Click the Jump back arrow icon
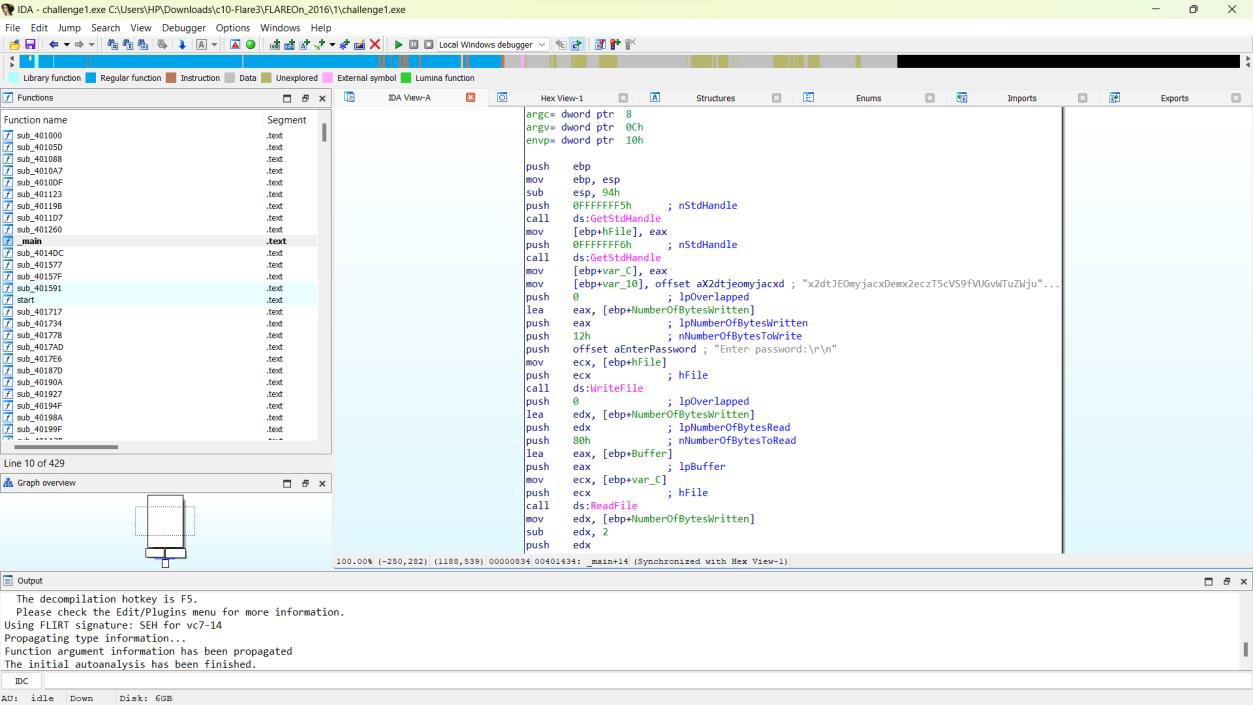Image resolution: width=1253 pixels, height=705 pixels. 54,45
